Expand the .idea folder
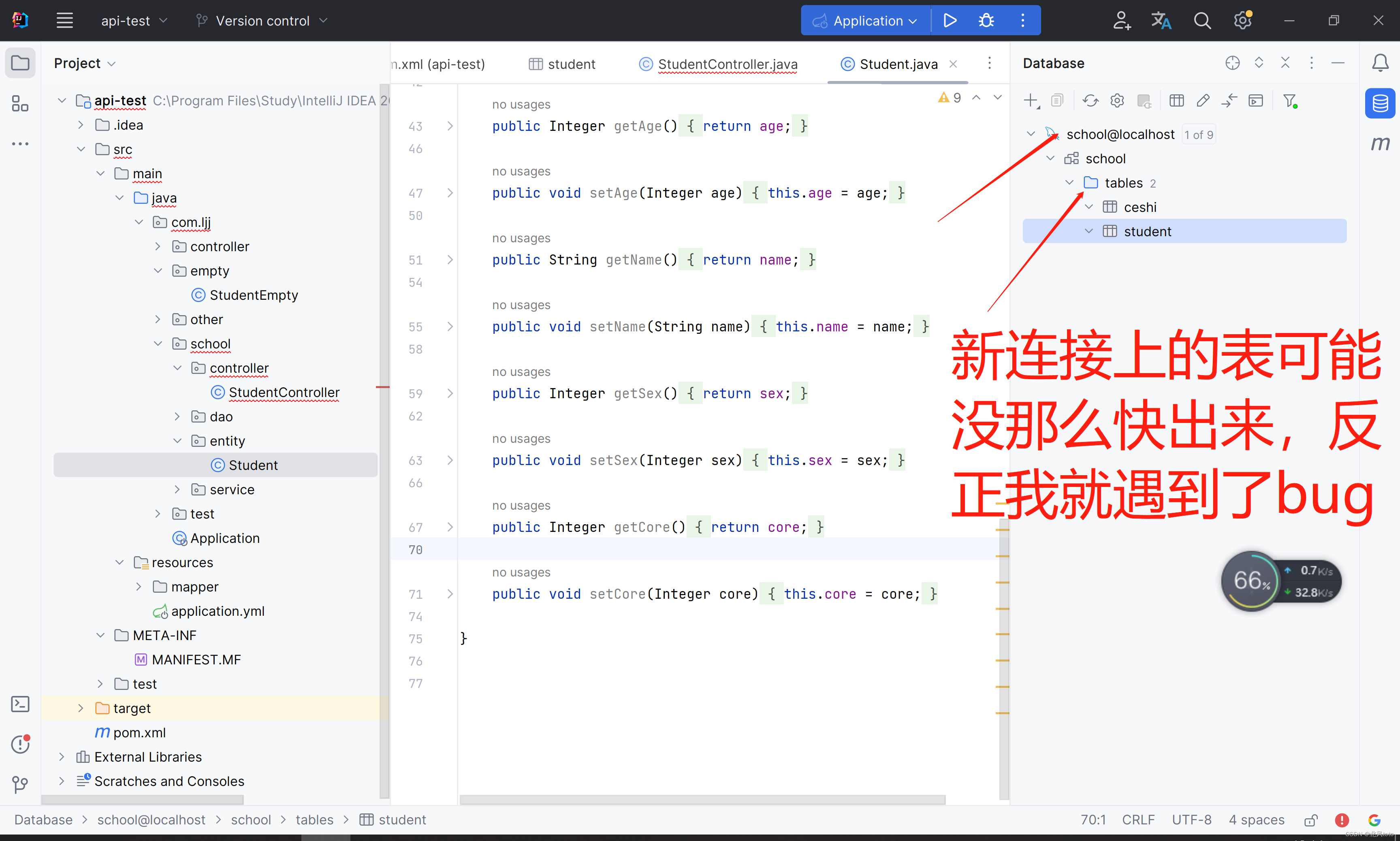Screen dimensions: 1400x841 tap(81, 125)
